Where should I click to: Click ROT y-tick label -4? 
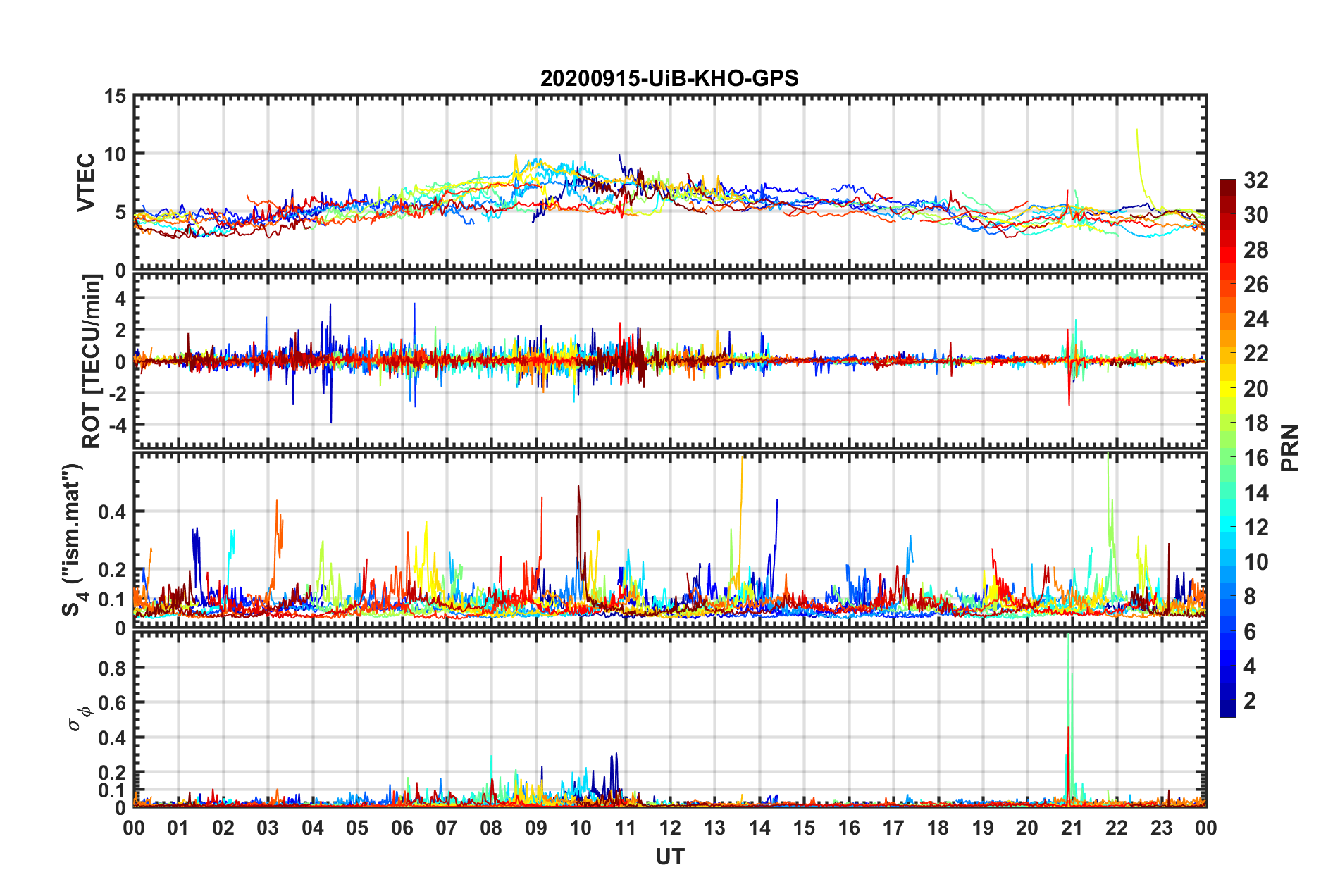118,425
